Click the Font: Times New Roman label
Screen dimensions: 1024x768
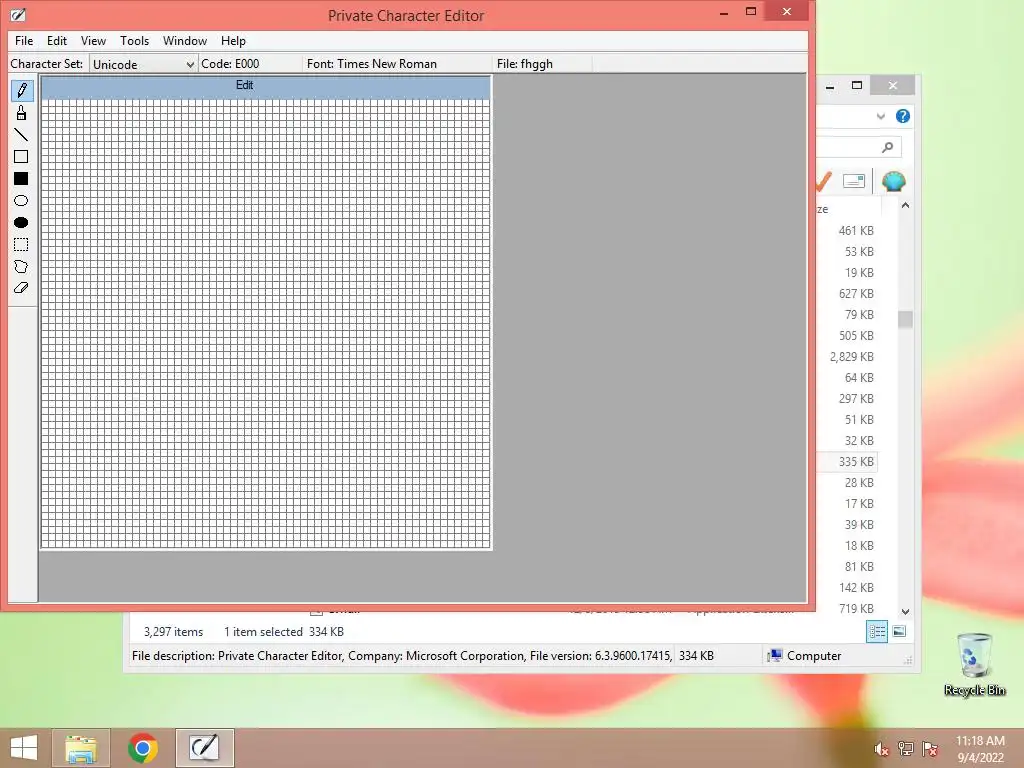click(372, 64)
